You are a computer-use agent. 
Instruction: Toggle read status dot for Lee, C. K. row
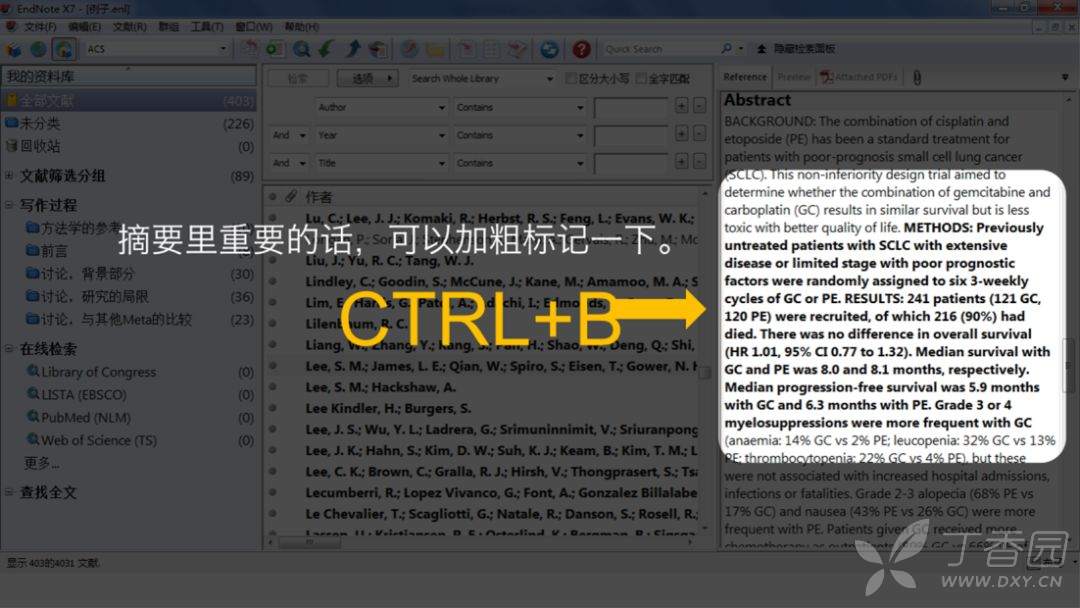tap(273, 472)
